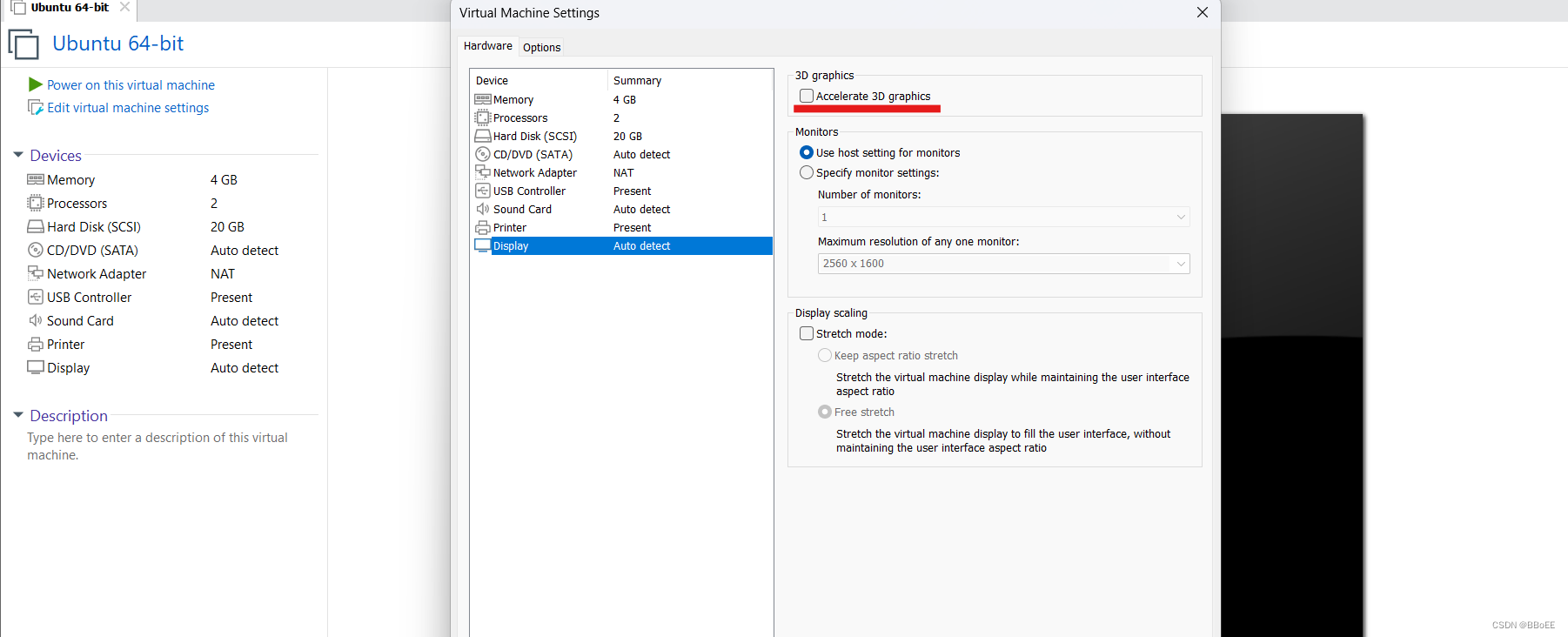Click the Summary column header
Image resolution: width=1568 pixels, height=637 pixels.
[689, 80]
